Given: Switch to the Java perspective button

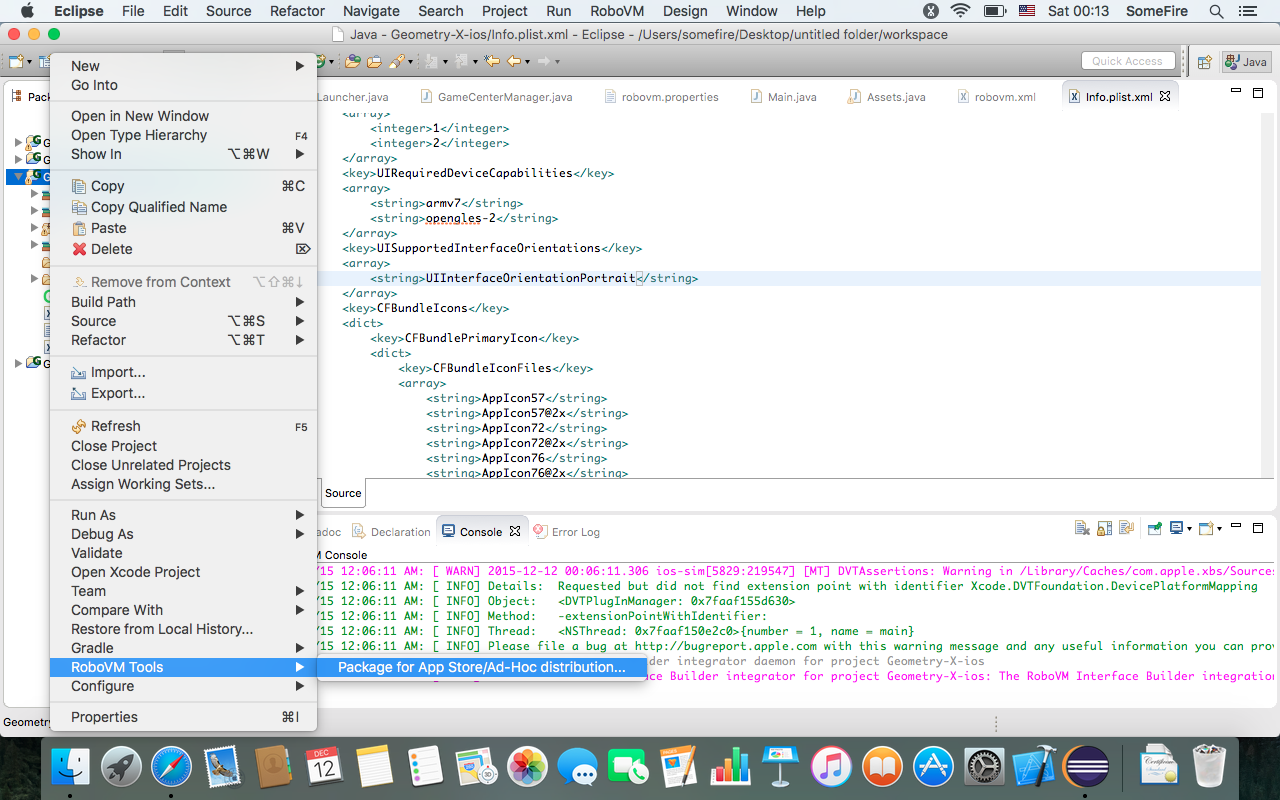Looking at the screenshot, I should [1246, 62].
